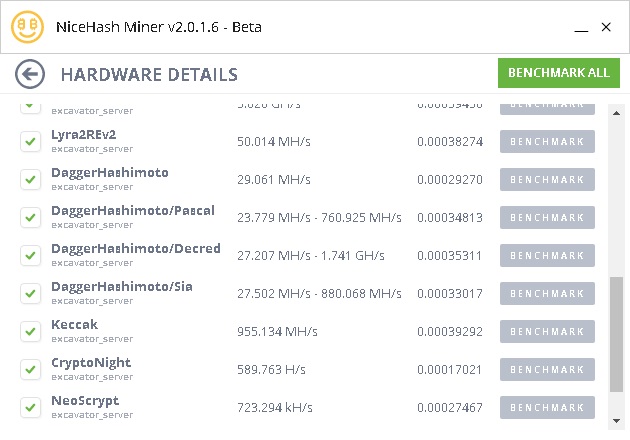This screenshot has width=630, height=440.
Task: Click the NeoScrypt algorithm name
Action: point(85,401)
